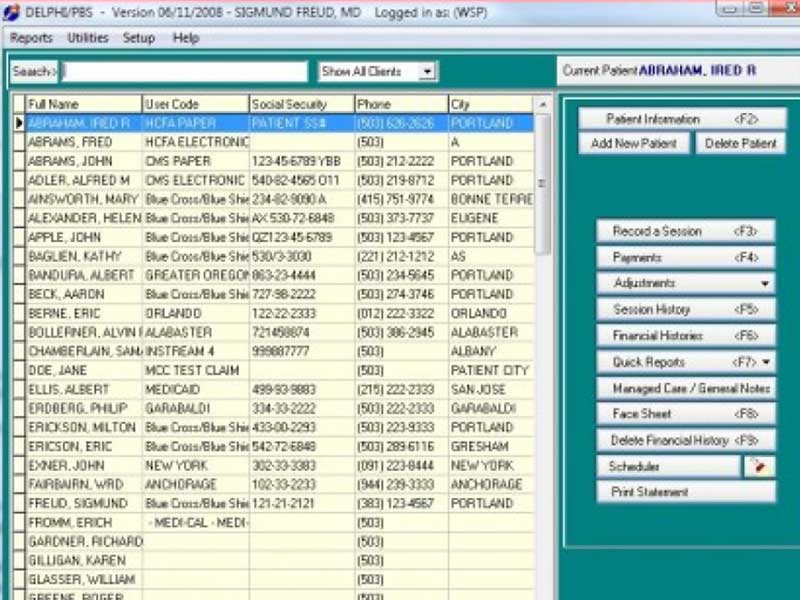800x600 pixels.
Task: Expand the Show All Clients dropdown
Action: (x=427, y=72)
